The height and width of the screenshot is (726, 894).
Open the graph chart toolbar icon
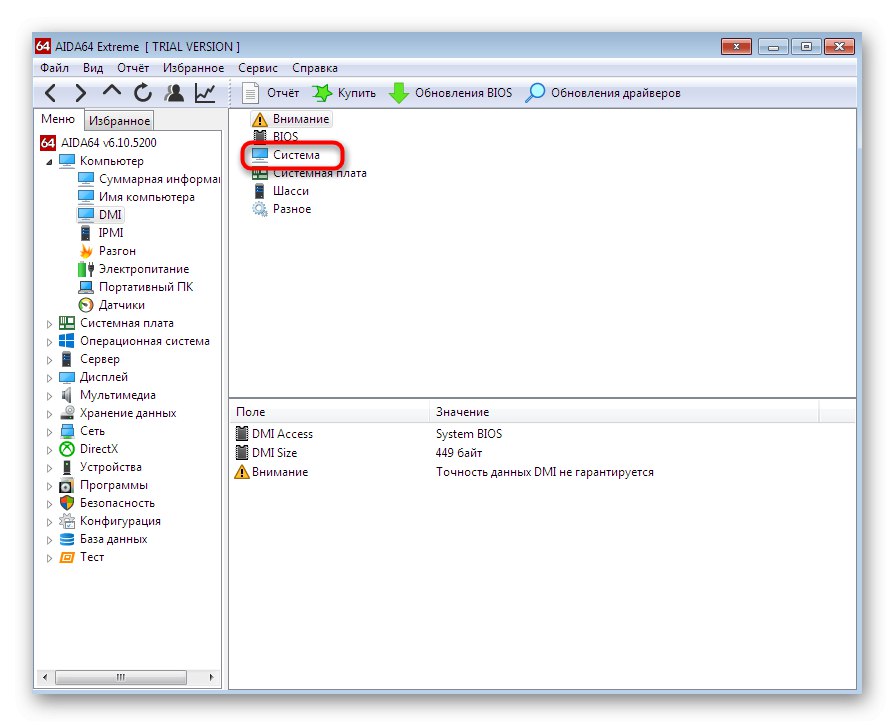pos(205,92)
